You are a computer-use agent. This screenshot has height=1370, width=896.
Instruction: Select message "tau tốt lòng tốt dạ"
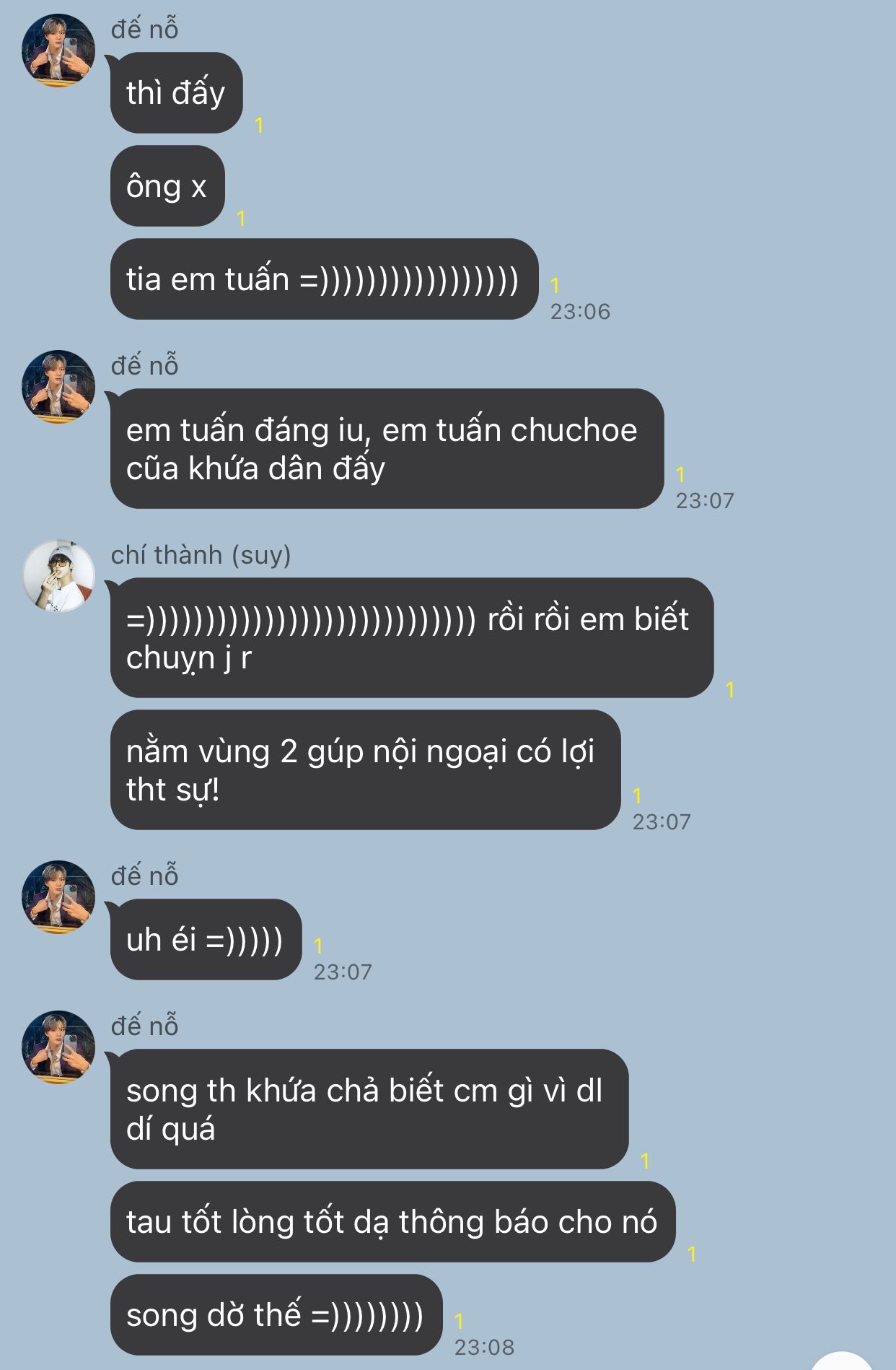[x=392, y=1222]
